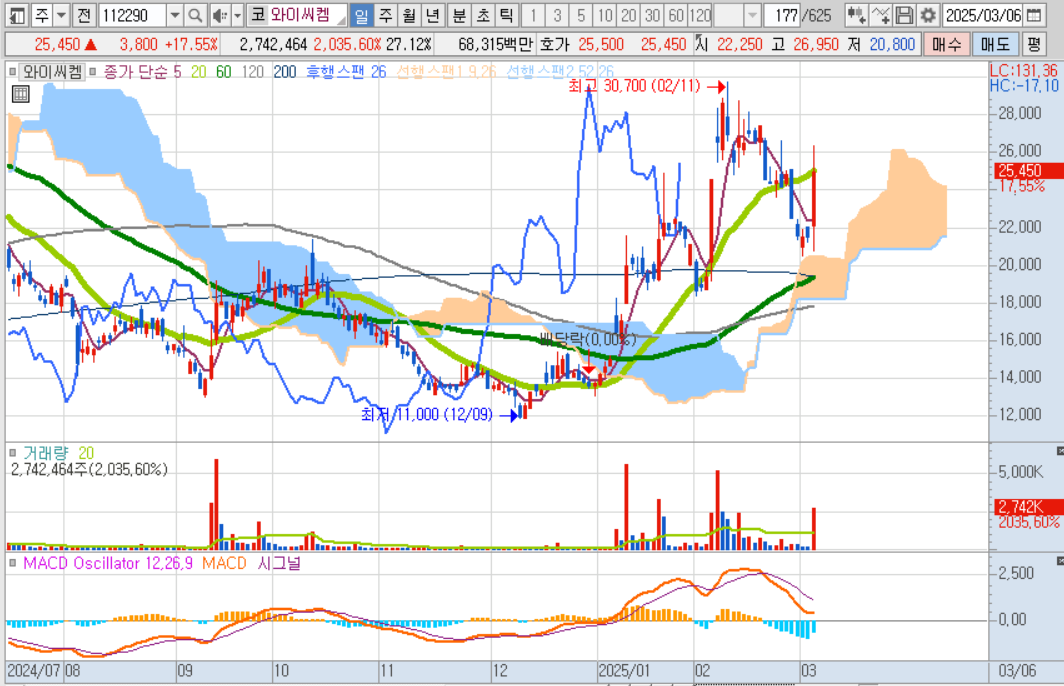Click the 와이씨켐 chart legend label

[53, 72]
